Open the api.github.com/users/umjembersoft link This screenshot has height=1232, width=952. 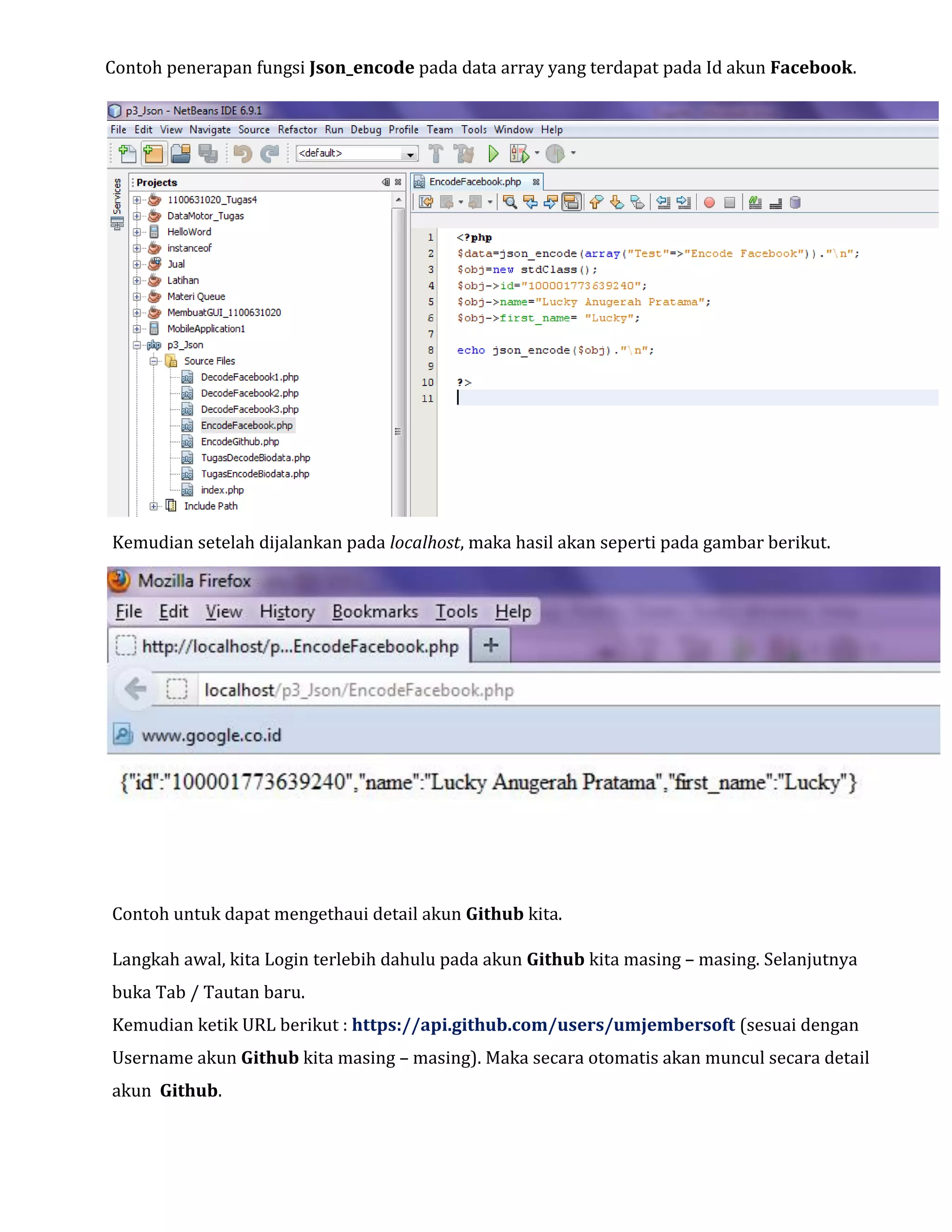[543, 1025]
